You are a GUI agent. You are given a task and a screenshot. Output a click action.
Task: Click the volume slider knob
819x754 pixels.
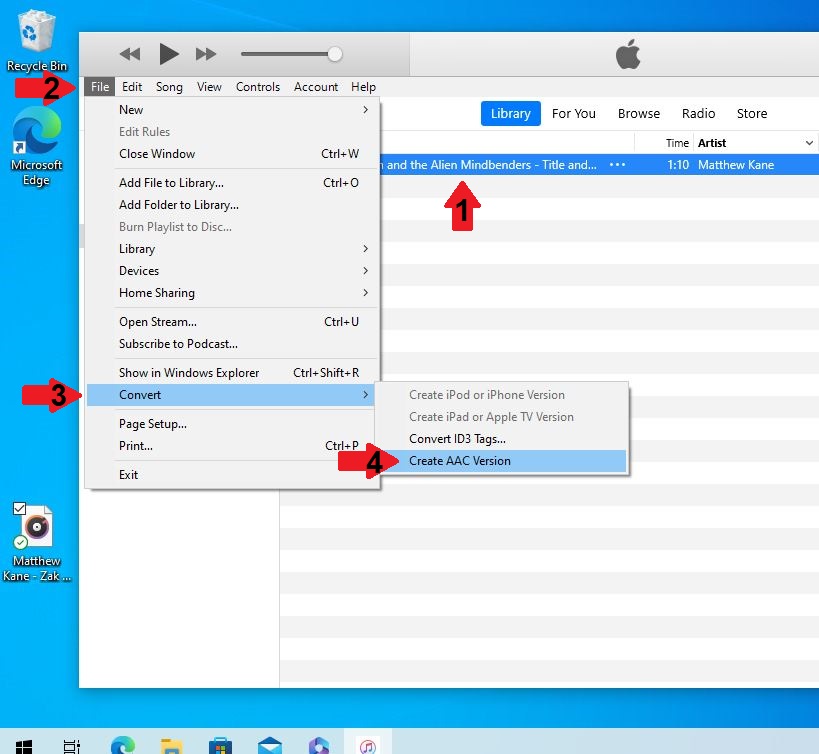coord(335,54)
